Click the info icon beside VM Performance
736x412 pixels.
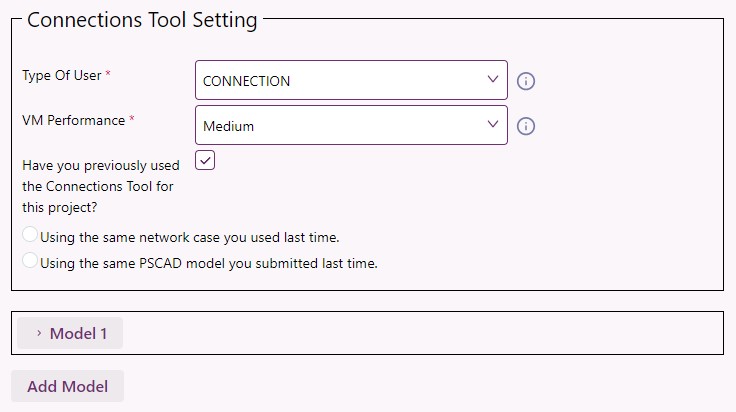click(526, 126)
